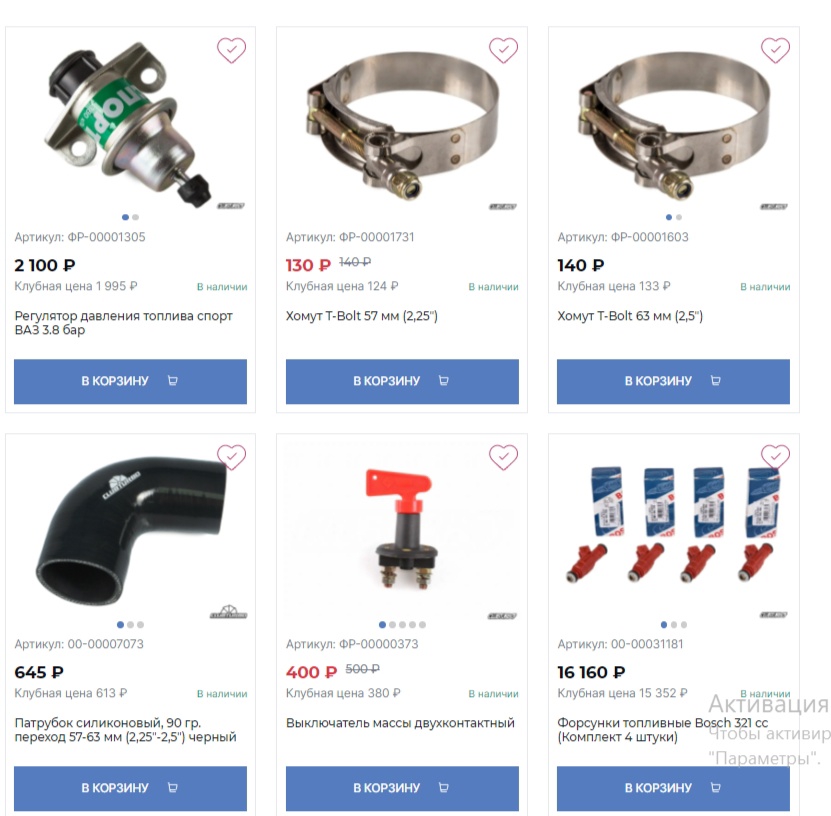Select third image dot on battery switch
Viewport: 831px width, 816px height.
click(x=402, y=625)
